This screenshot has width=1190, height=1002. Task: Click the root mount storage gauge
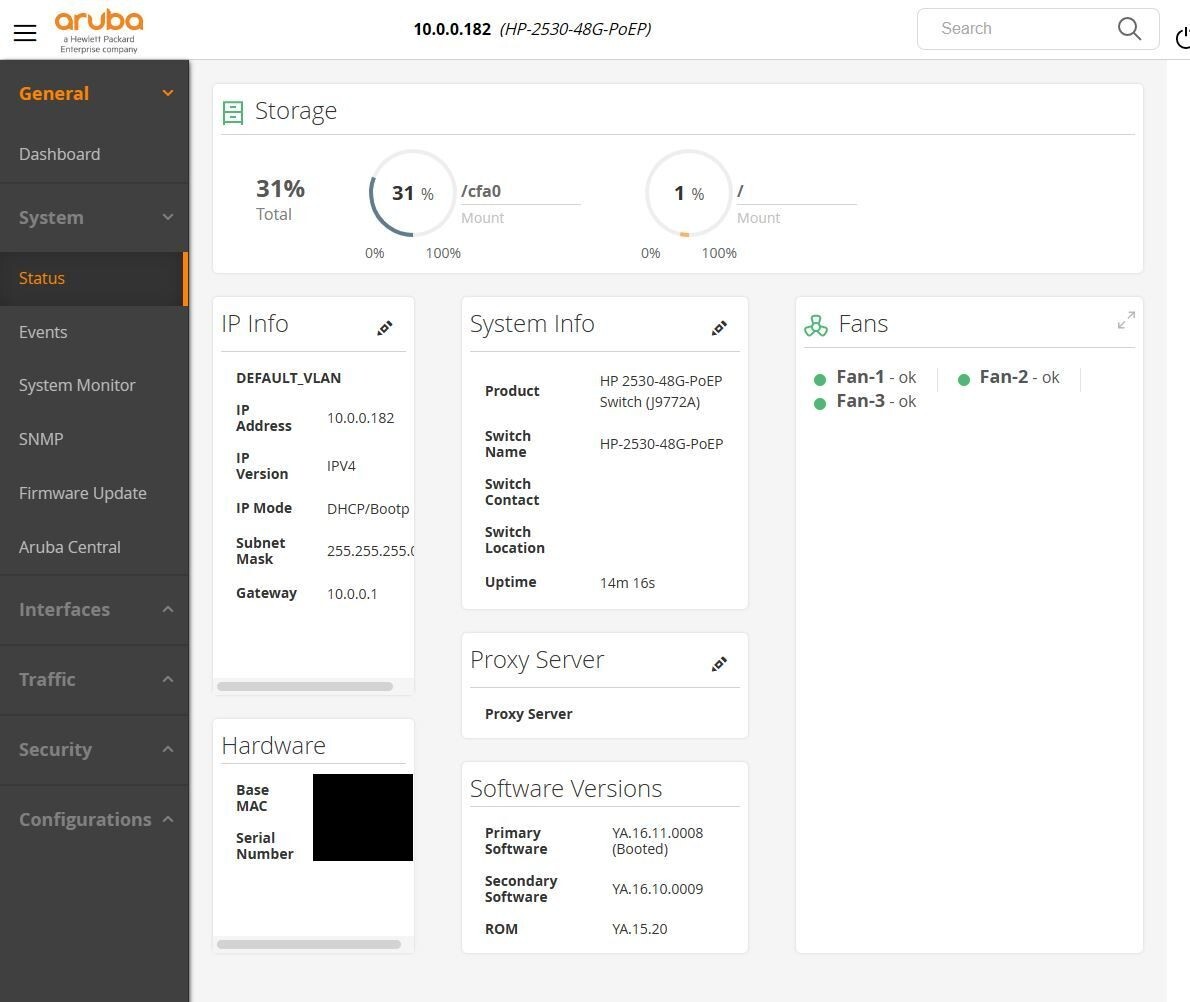(x=688, y=194)
